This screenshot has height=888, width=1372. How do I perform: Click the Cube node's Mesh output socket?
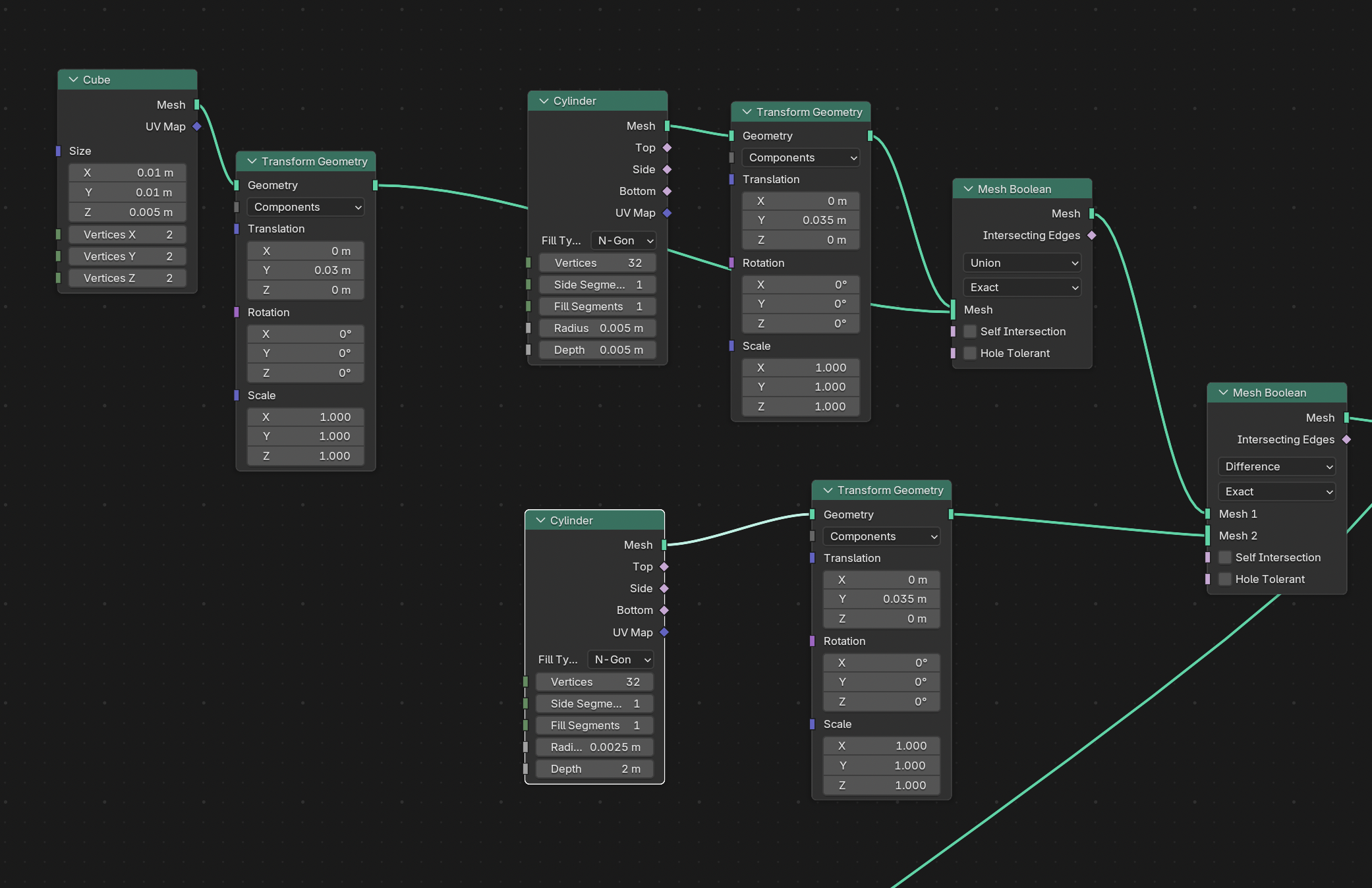coord(197,105)
